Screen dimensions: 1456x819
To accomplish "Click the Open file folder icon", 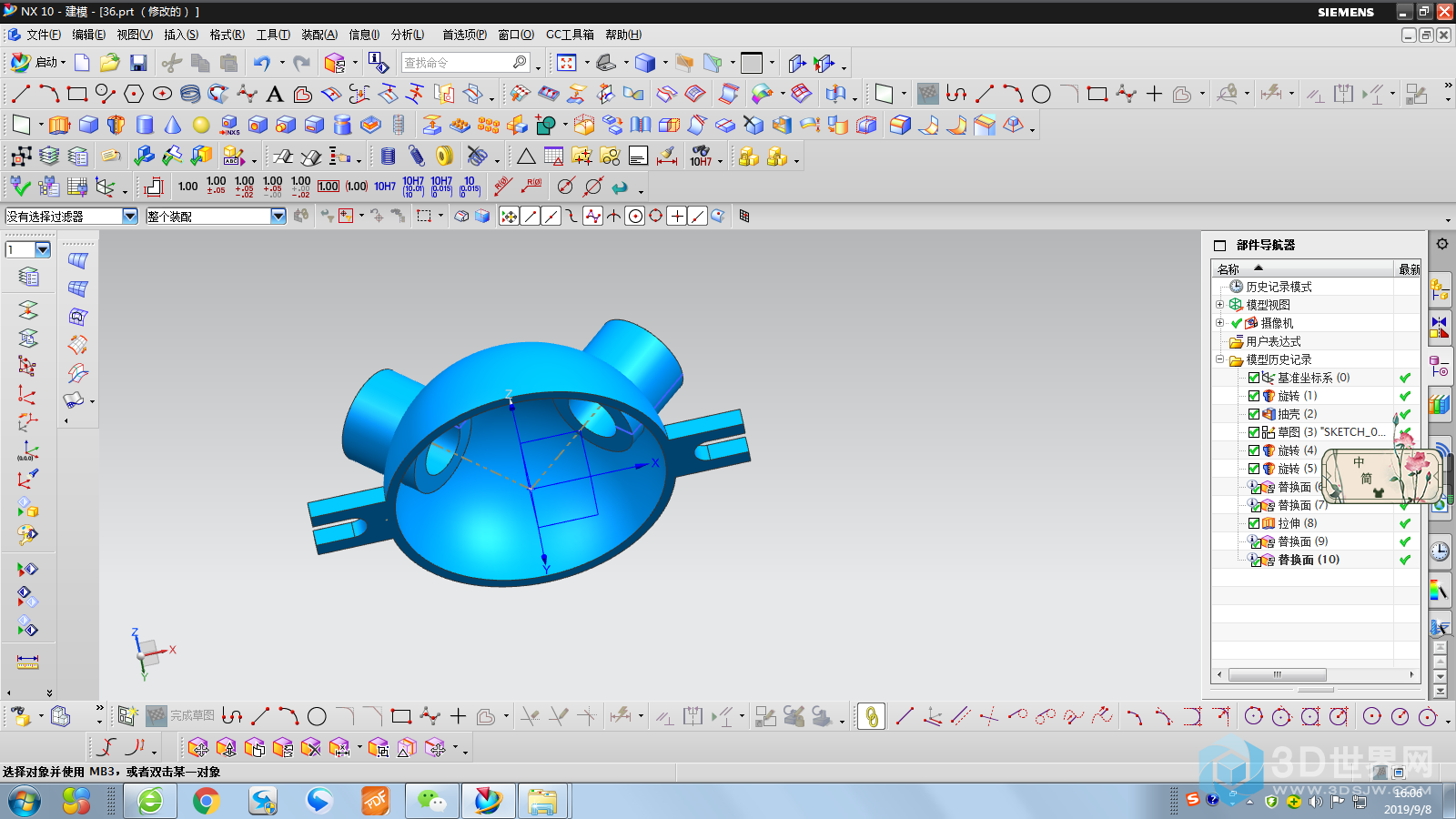I will pos(109,63).
